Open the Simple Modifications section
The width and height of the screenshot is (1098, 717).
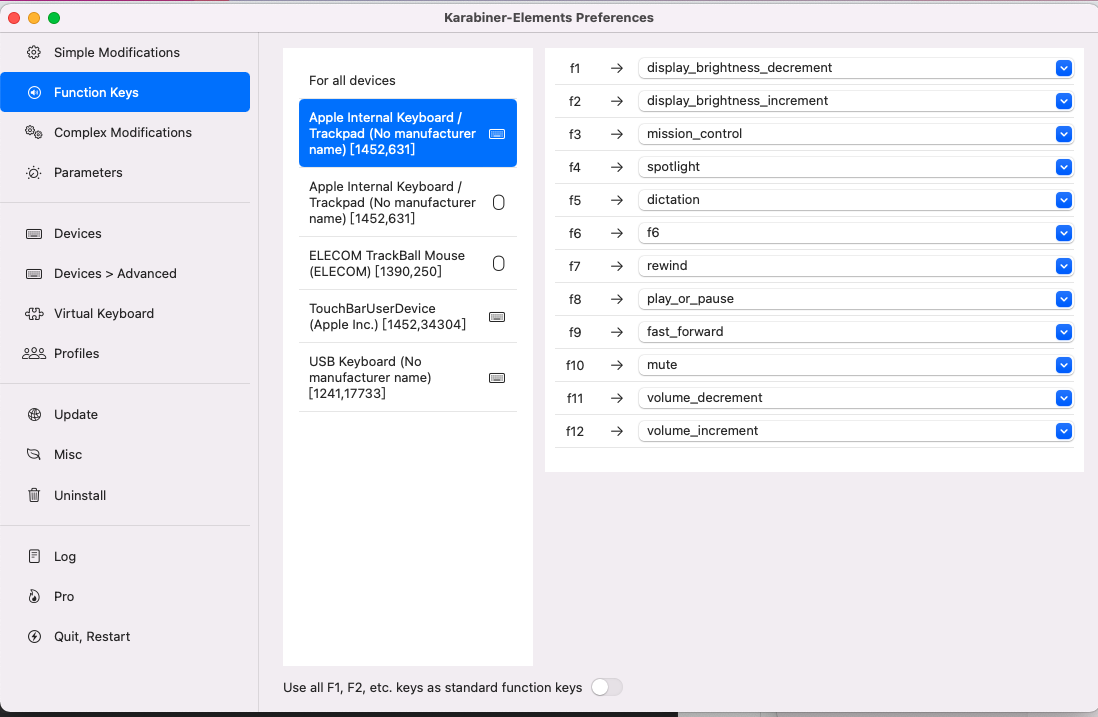coord(125,53)
